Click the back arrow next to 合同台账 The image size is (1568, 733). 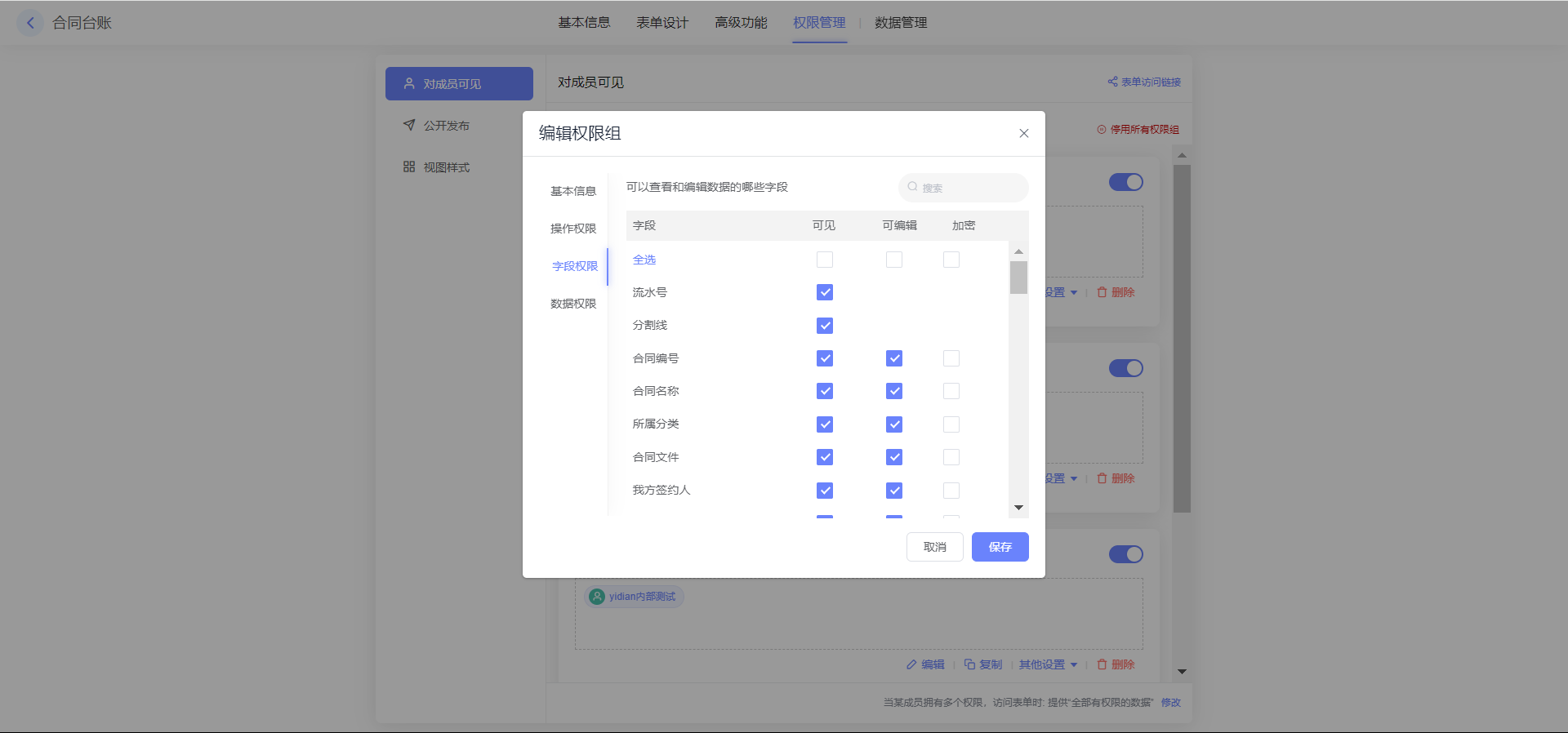pos(30,23)
